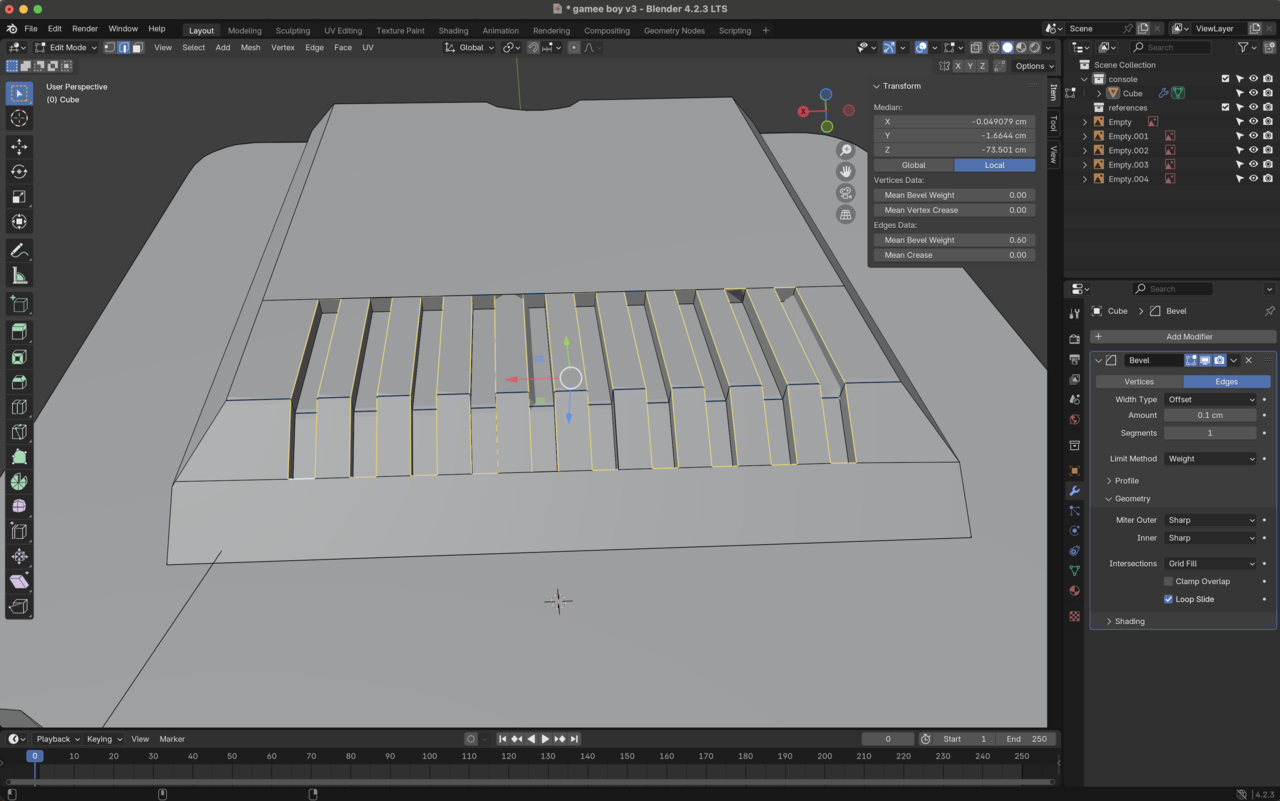The image size is (1280, 801).
Task: Open the Edit Mode selector dropdown
Action: point(66,47)
